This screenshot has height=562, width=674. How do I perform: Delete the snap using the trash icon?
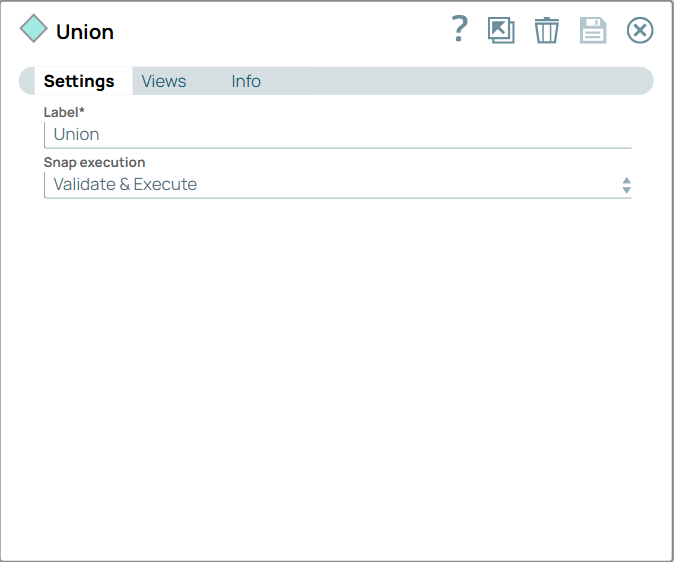coord(547,30)
